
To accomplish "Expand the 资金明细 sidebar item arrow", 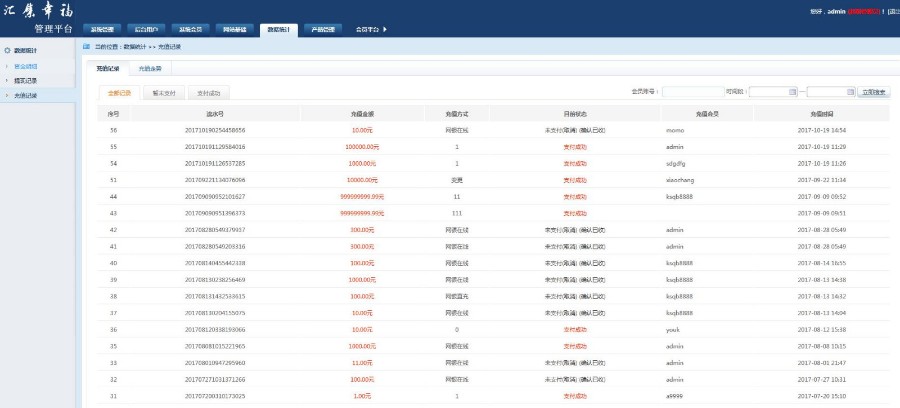I will (6, 67).
